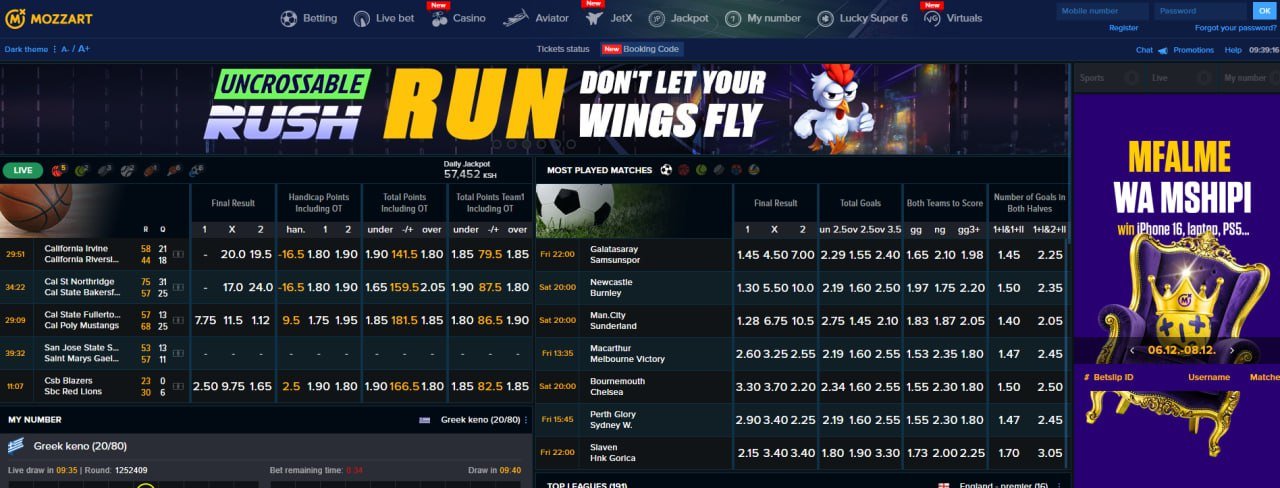Image resolution: width=1280 pixels, height=488 pixels.
Task: Increase font size with A+
Action: 83,49
